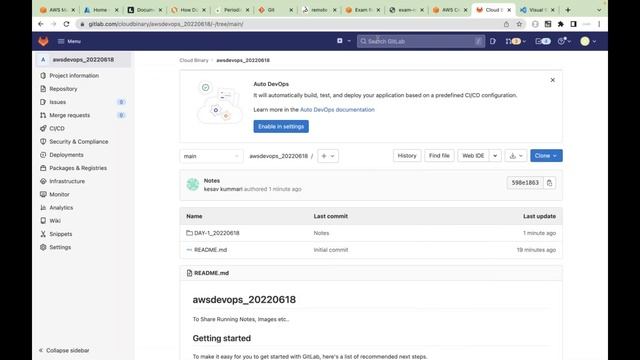Click Cloud Binary breadcrumb link
This screenshot has width=640, height=360.
tap(194, 60)
